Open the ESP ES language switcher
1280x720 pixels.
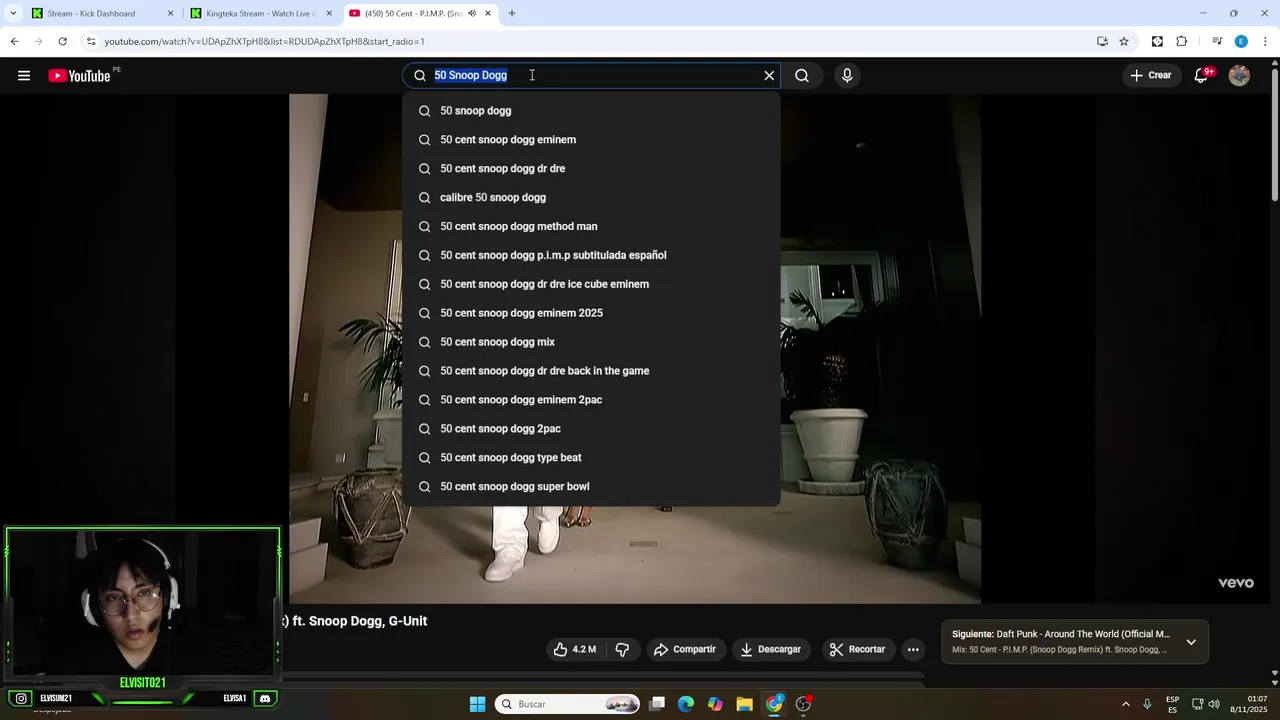pos(1172,704)
